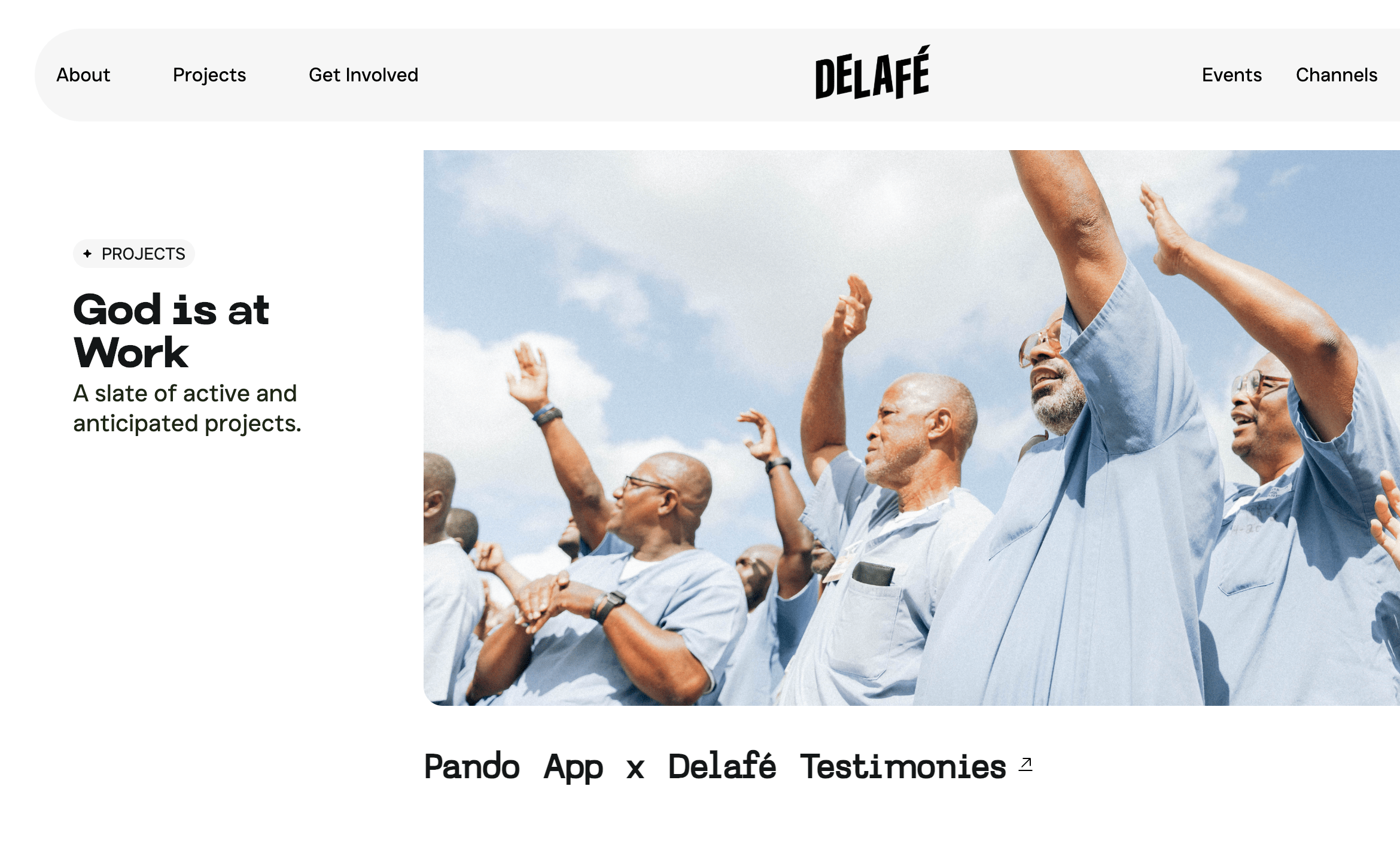Open the Get Involved navigation link
1400x841 pixels.
pos(363,75)
